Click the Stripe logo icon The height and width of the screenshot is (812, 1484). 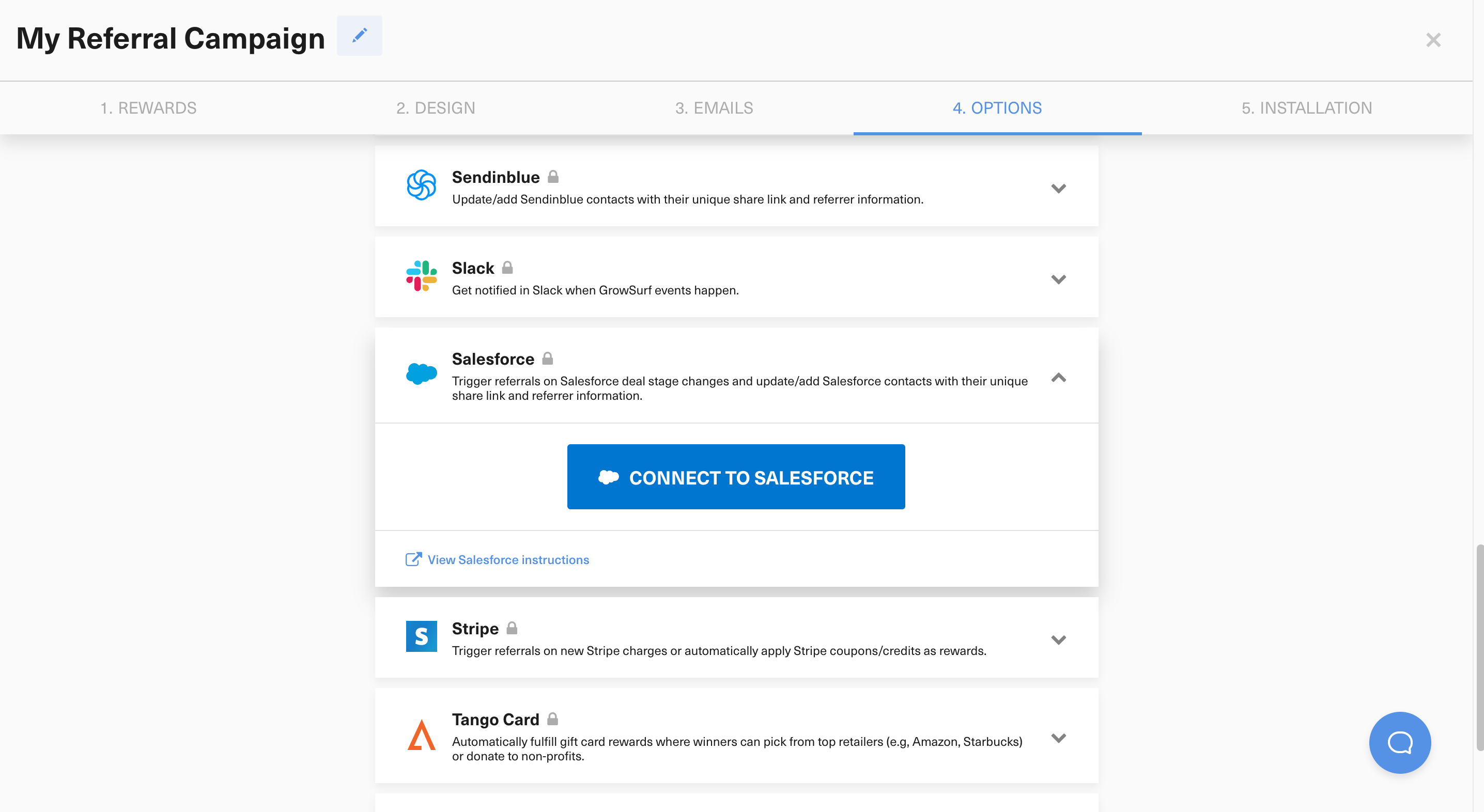[x=421, y=637]
